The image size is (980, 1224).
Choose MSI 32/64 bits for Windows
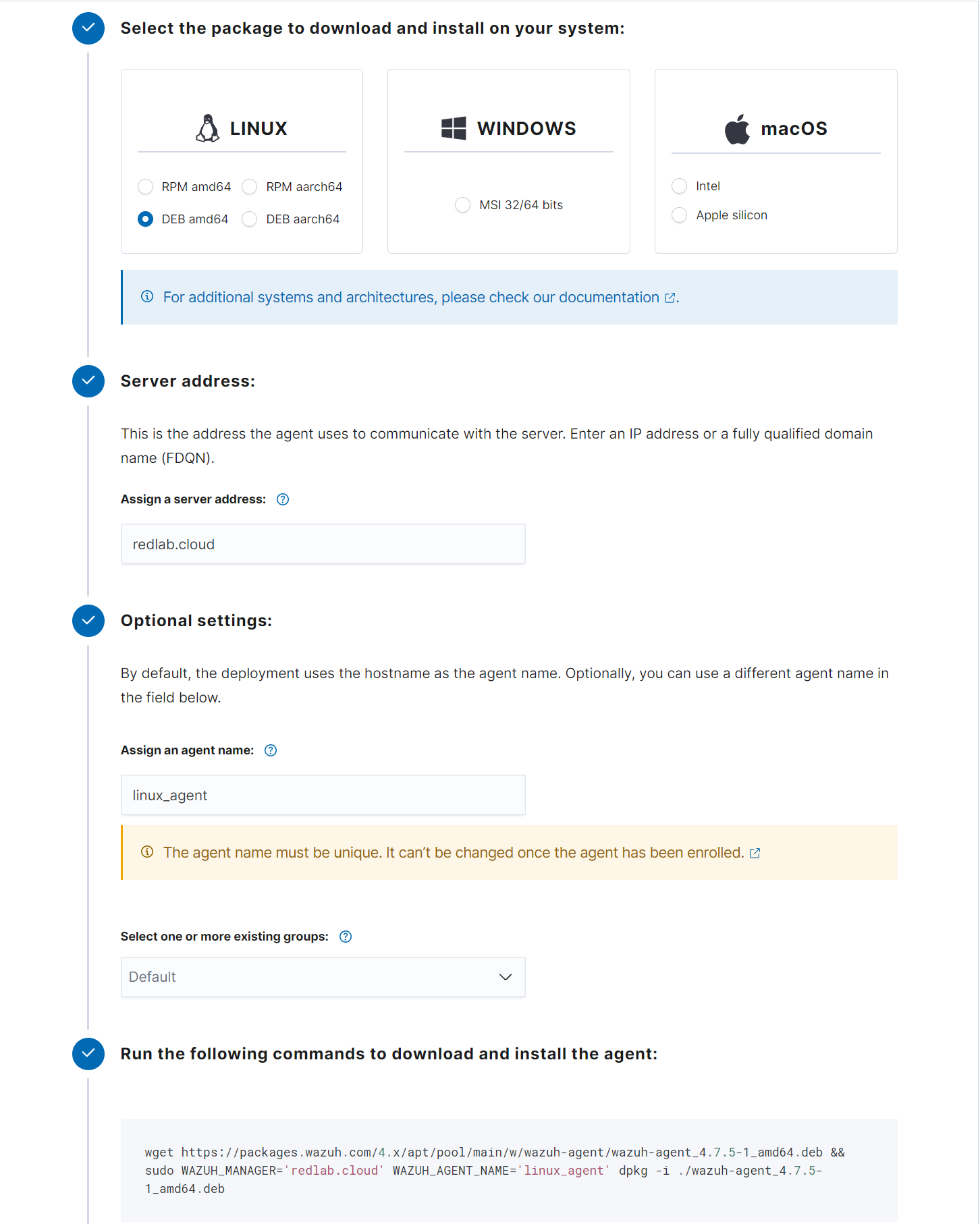coord(463,205)
